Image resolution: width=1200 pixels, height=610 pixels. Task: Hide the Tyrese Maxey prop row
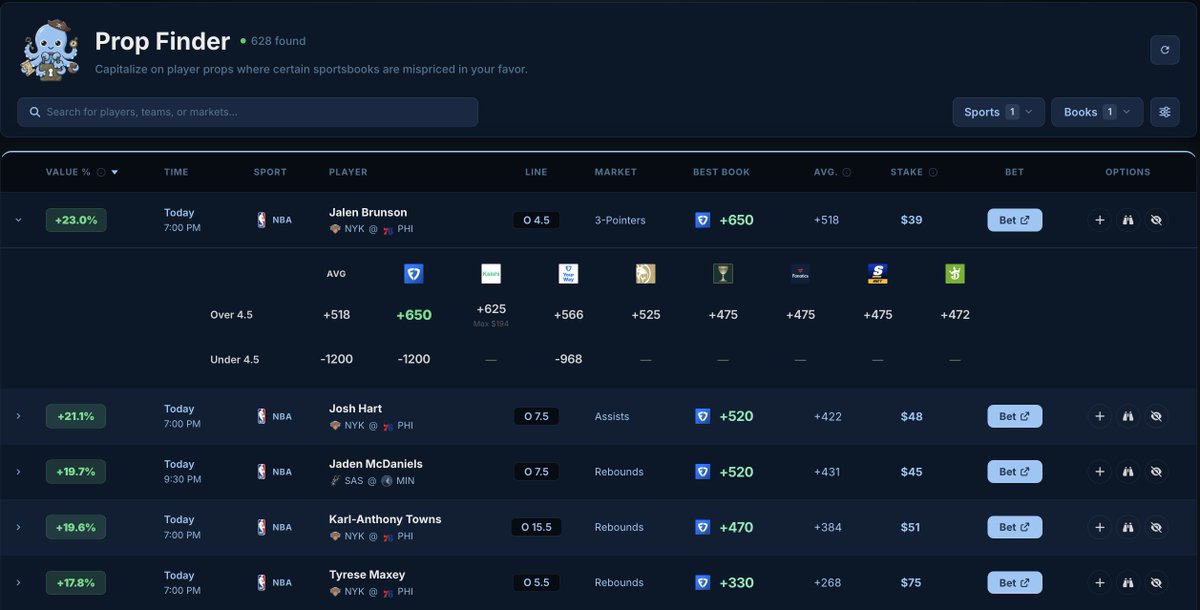coord(1156,583)
